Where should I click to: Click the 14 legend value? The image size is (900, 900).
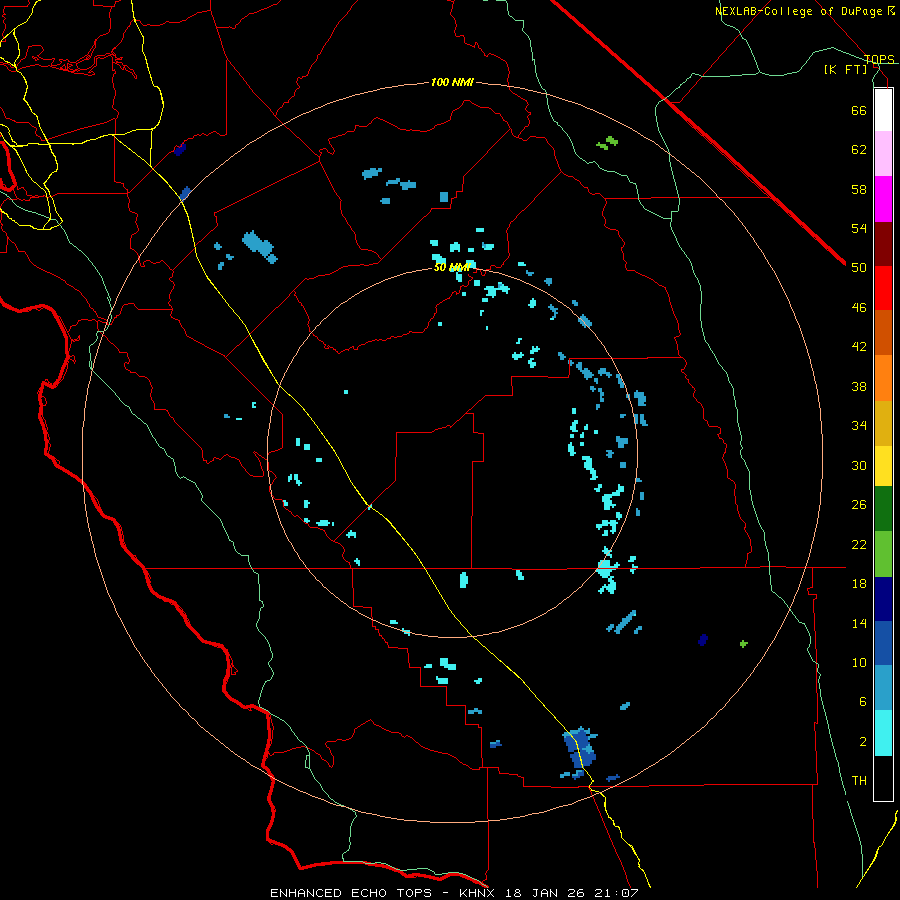(859, 623)
